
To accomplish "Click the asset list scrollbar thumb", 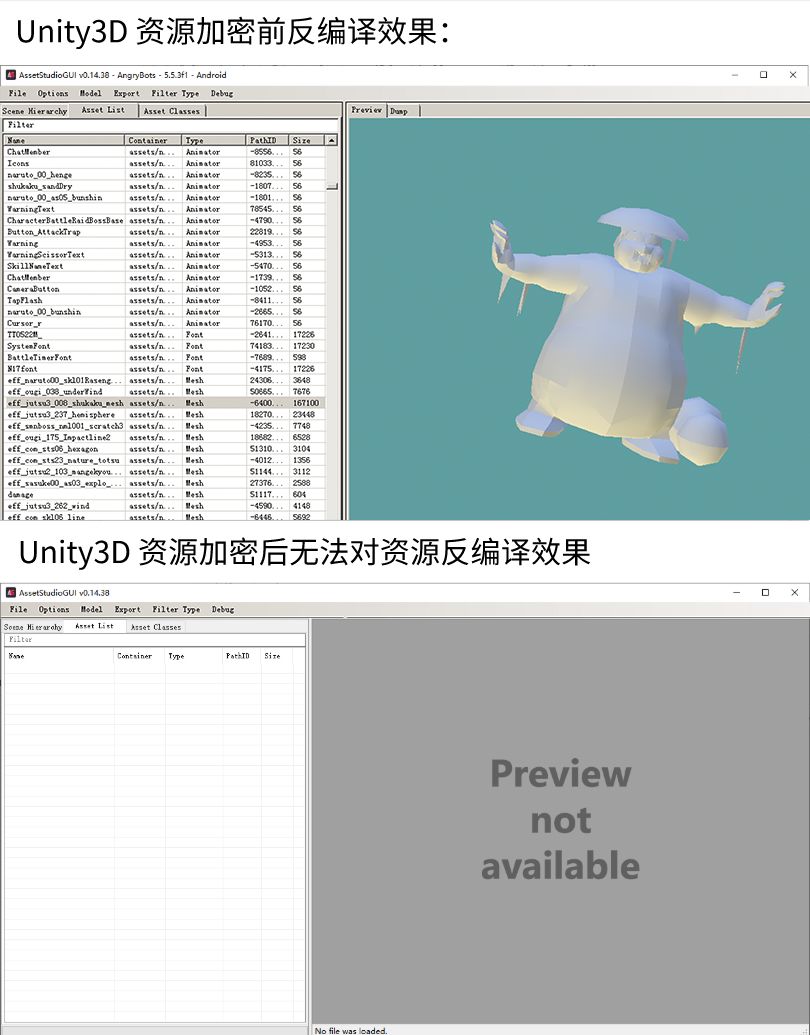I will tap(332, 186).
